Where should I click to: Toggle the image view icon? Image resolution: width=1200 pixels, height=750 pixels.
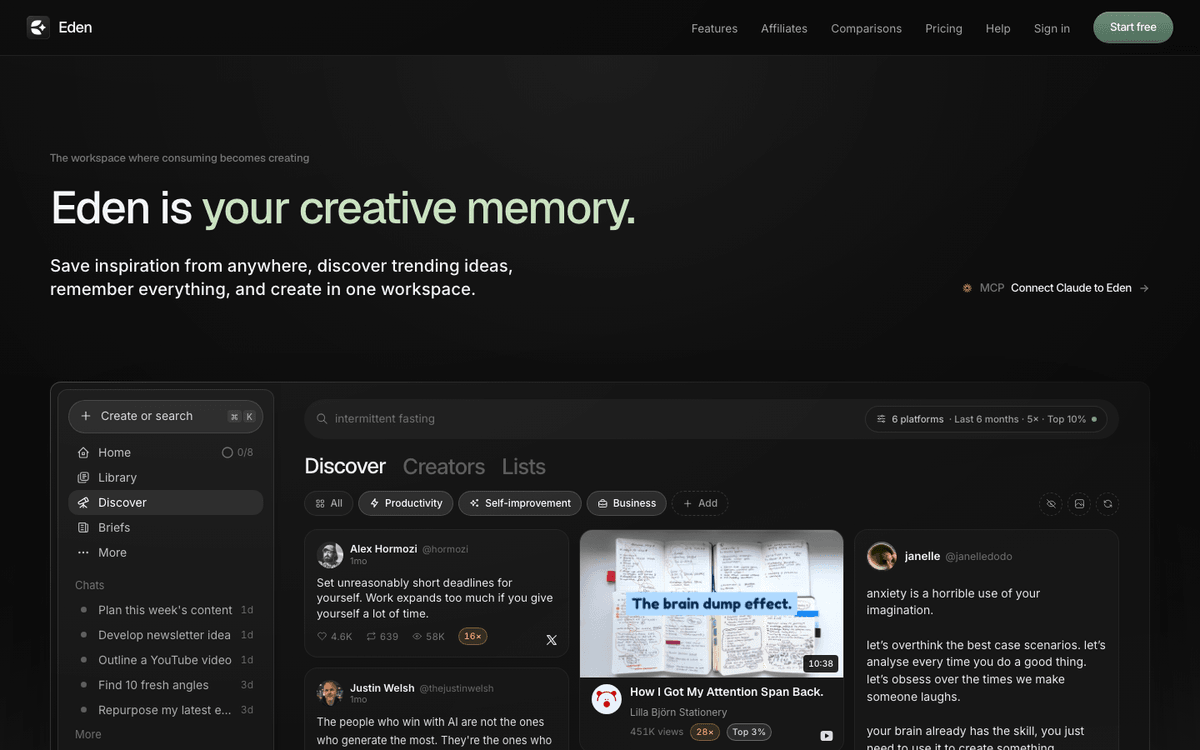1079,504
